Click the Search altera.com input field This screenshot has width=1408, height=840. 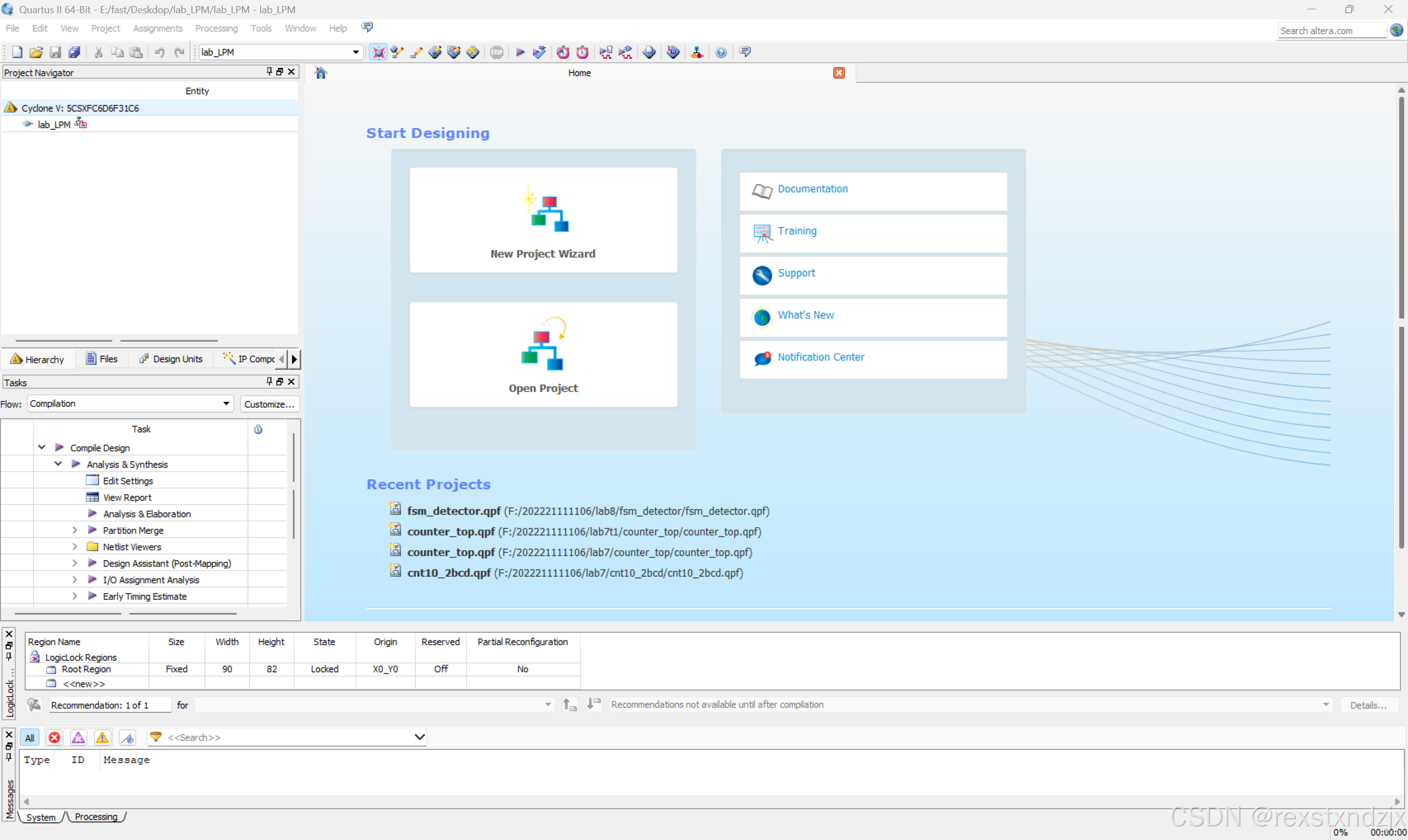(1330, 31)
